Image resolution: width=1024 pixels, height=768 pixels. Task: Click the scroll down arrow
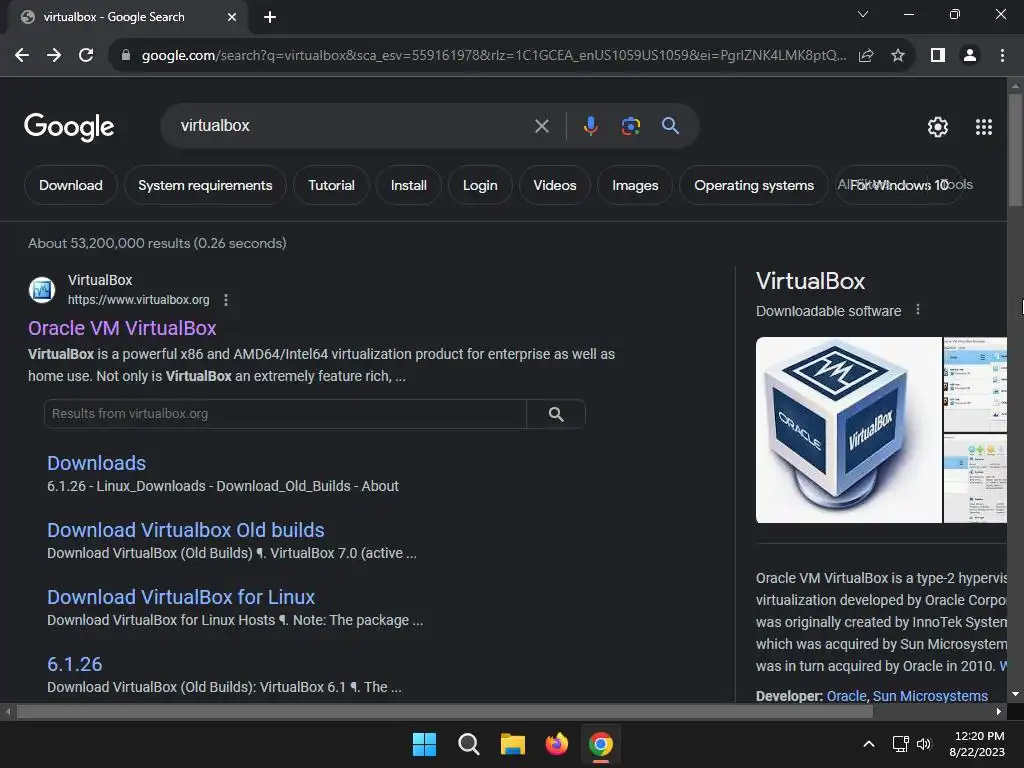[x=1015, y=694]
